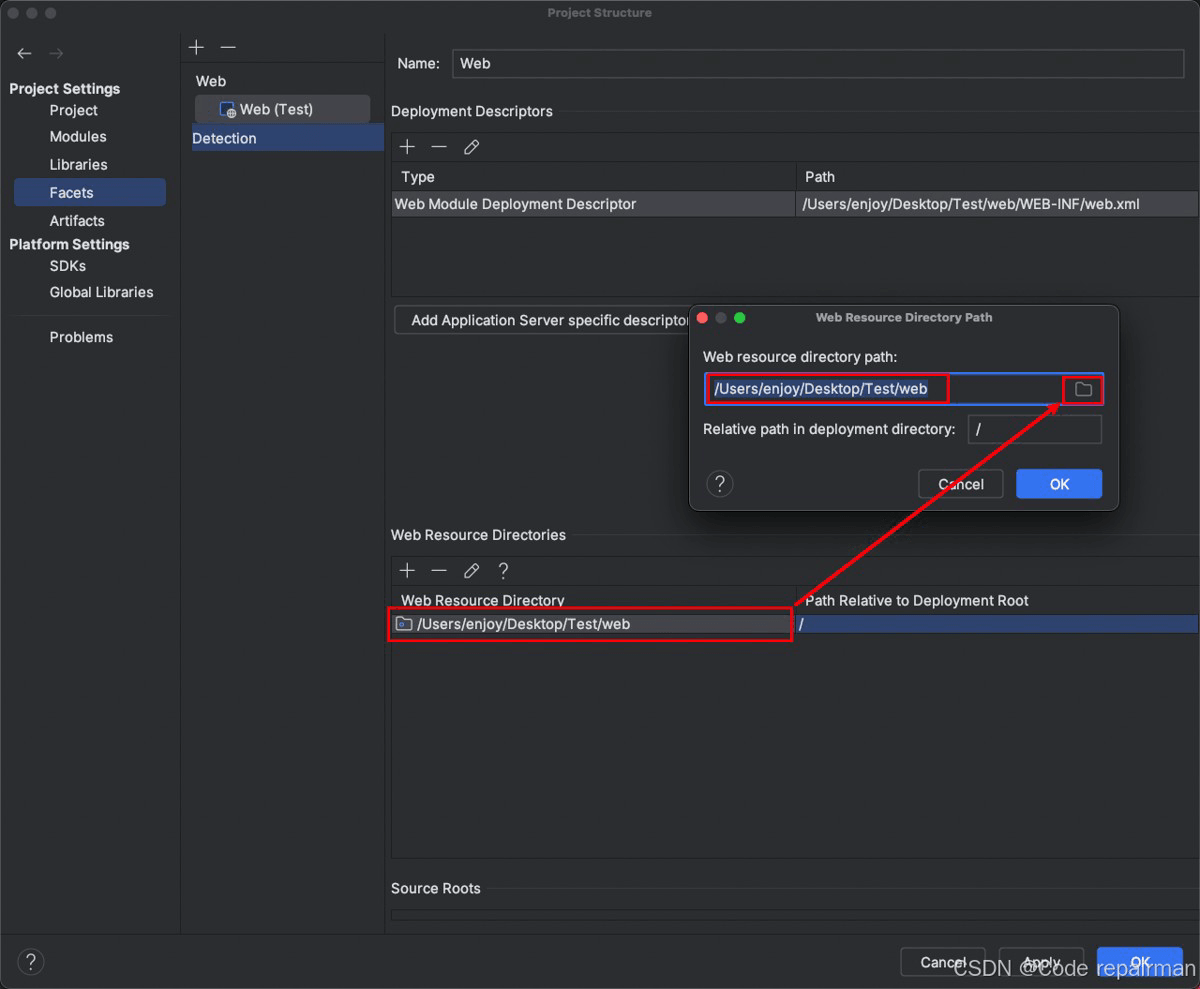1200x989 pixels.
Task: Open help for Web Resource Directories
Action: [504, 571]
